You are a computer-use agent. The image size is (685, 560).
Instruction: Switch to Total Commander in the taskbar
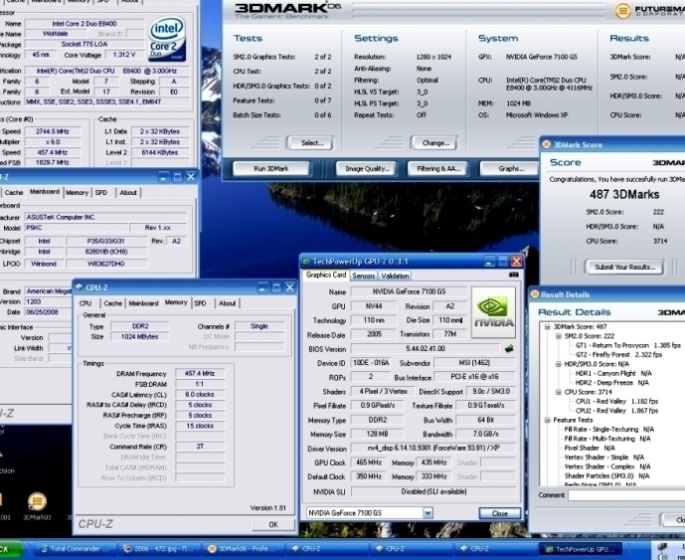(75, 549)
